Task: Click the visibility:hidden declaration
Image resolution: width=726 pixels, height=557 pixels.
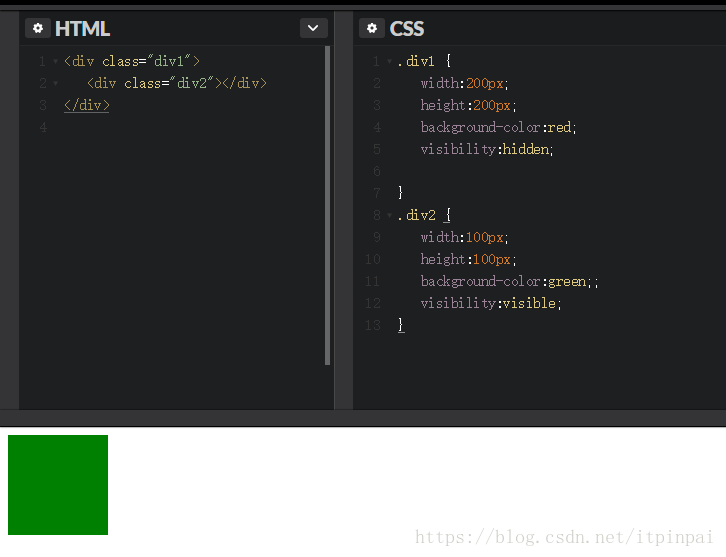Action: [x=487, y=149]
